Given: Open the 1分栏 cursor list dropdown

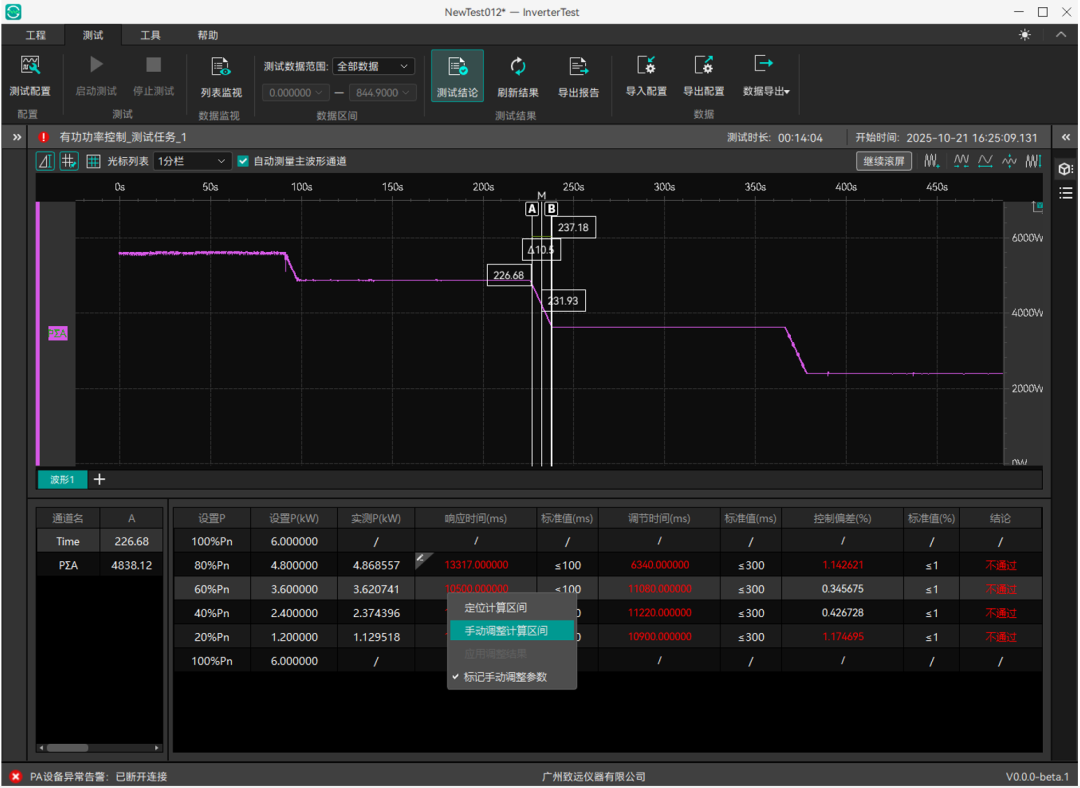Looking at the screenshot, I should click(x=192, y=161).
